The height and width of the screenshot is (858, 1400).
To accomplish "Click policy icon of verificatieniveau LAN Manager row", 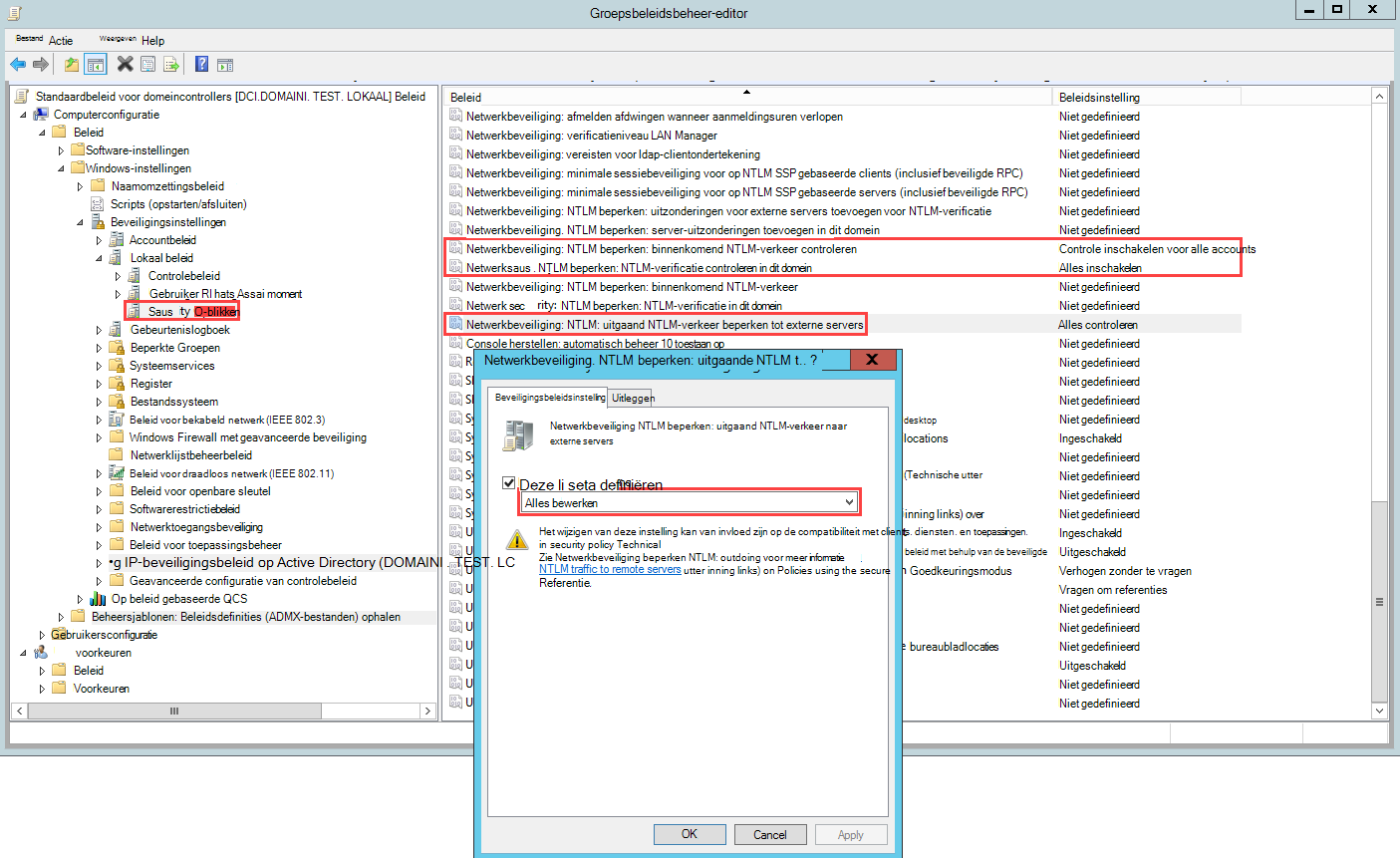I will [x=455, y=136].
